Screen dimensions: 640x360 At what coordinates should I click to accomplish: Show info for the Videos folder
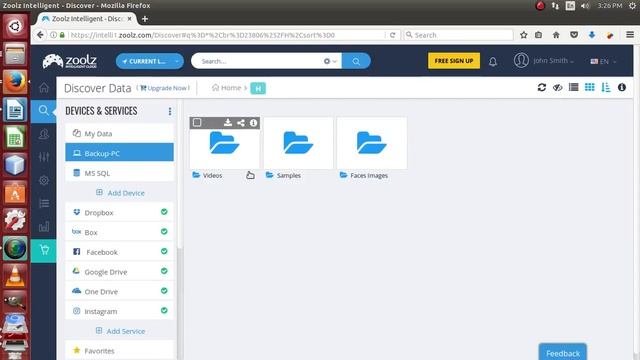coord(253,122)
